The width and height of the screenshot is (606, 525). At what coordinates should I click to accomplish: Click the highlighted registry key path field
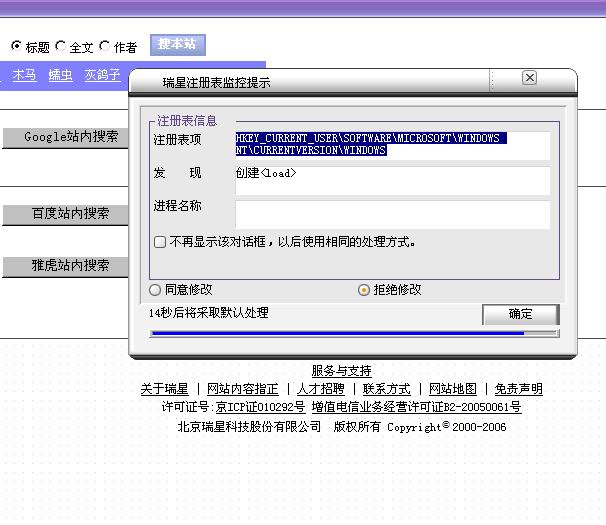(392, 145)
